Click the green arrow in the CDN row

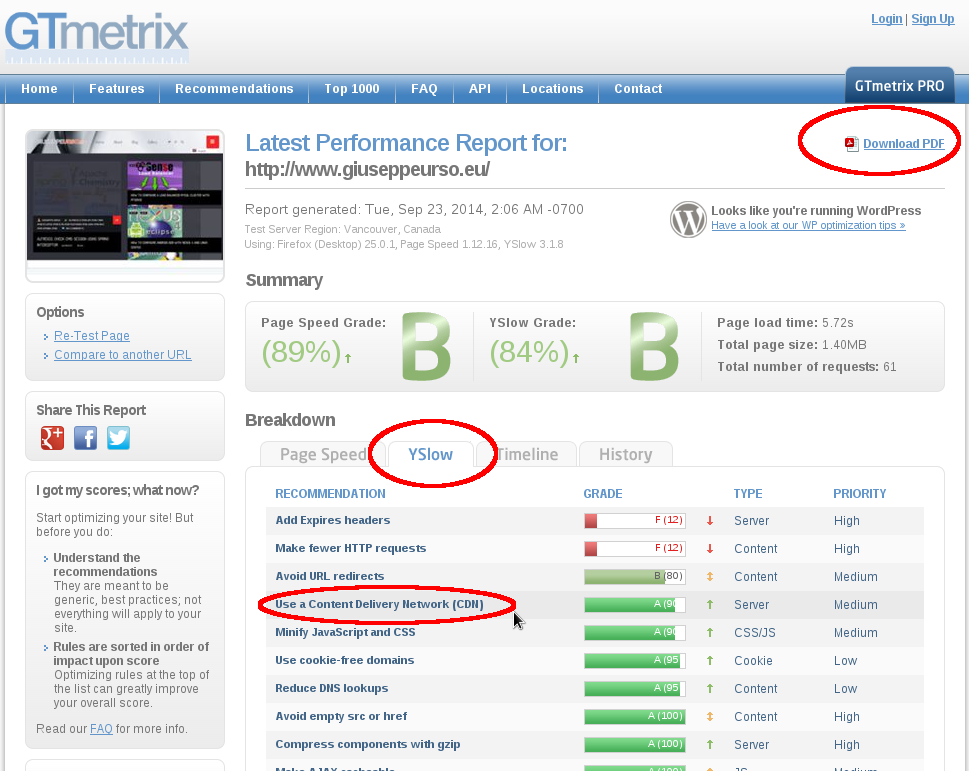click(710, 605)
